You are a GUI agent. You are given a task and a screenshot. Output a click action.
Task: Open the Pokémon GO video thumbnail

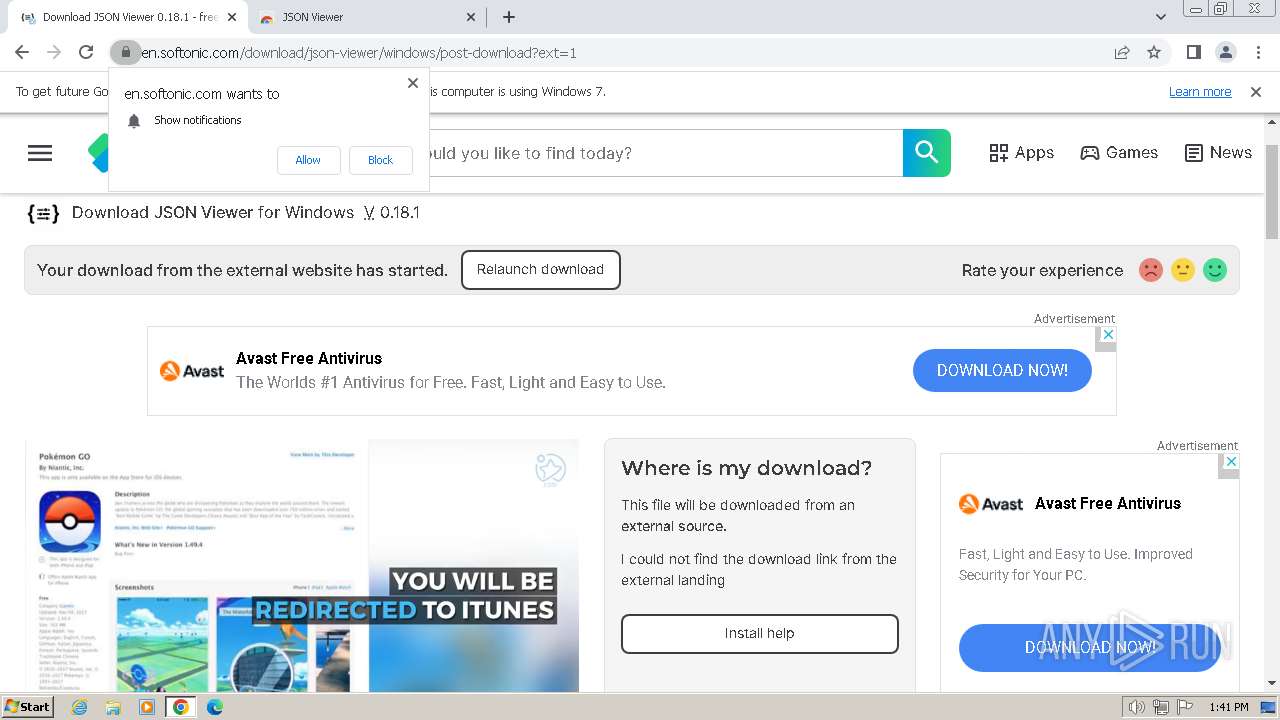coord(302,566)
